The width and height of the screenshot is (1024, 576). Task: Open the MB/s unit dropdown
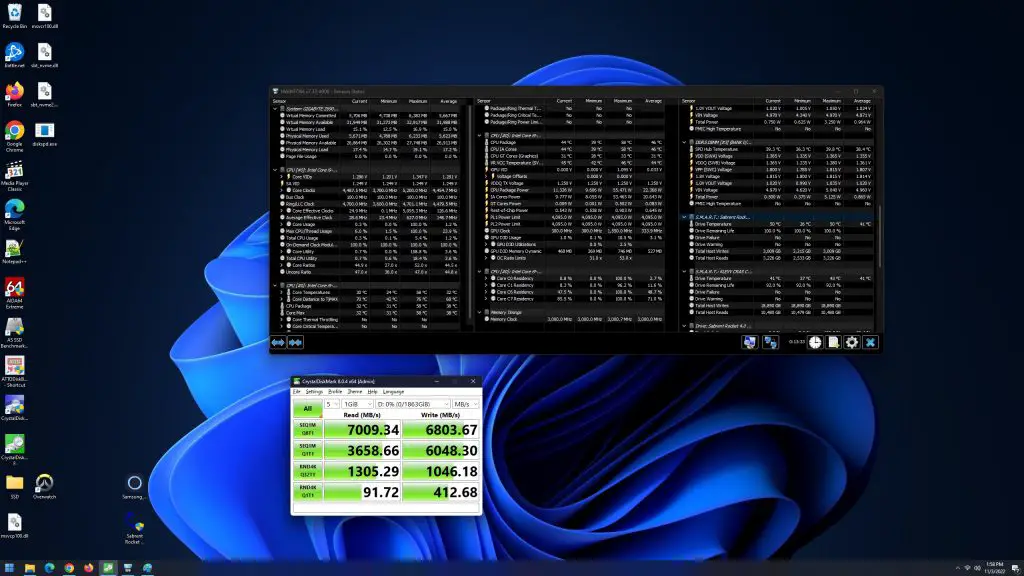pos(466,404)
